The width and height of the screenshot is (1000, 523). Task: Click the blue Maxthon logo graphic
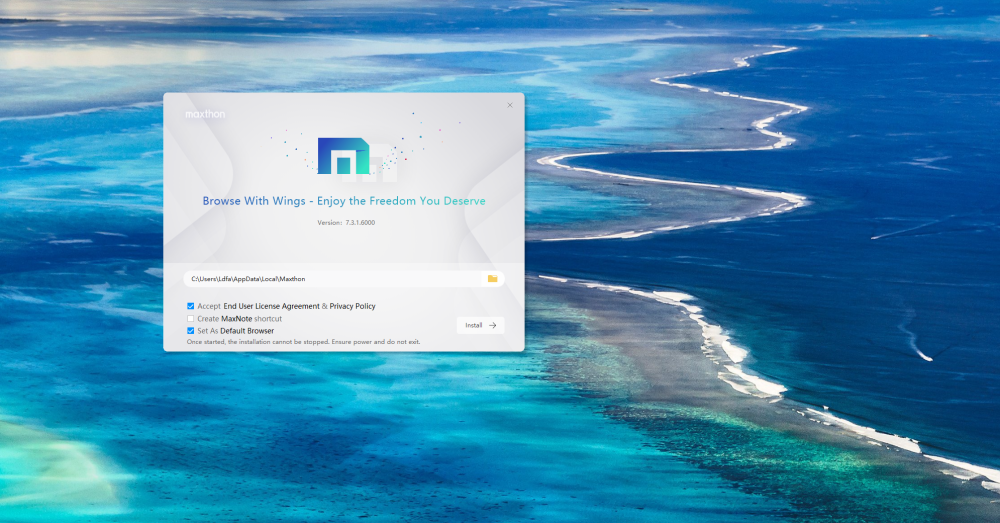[342, 157]
